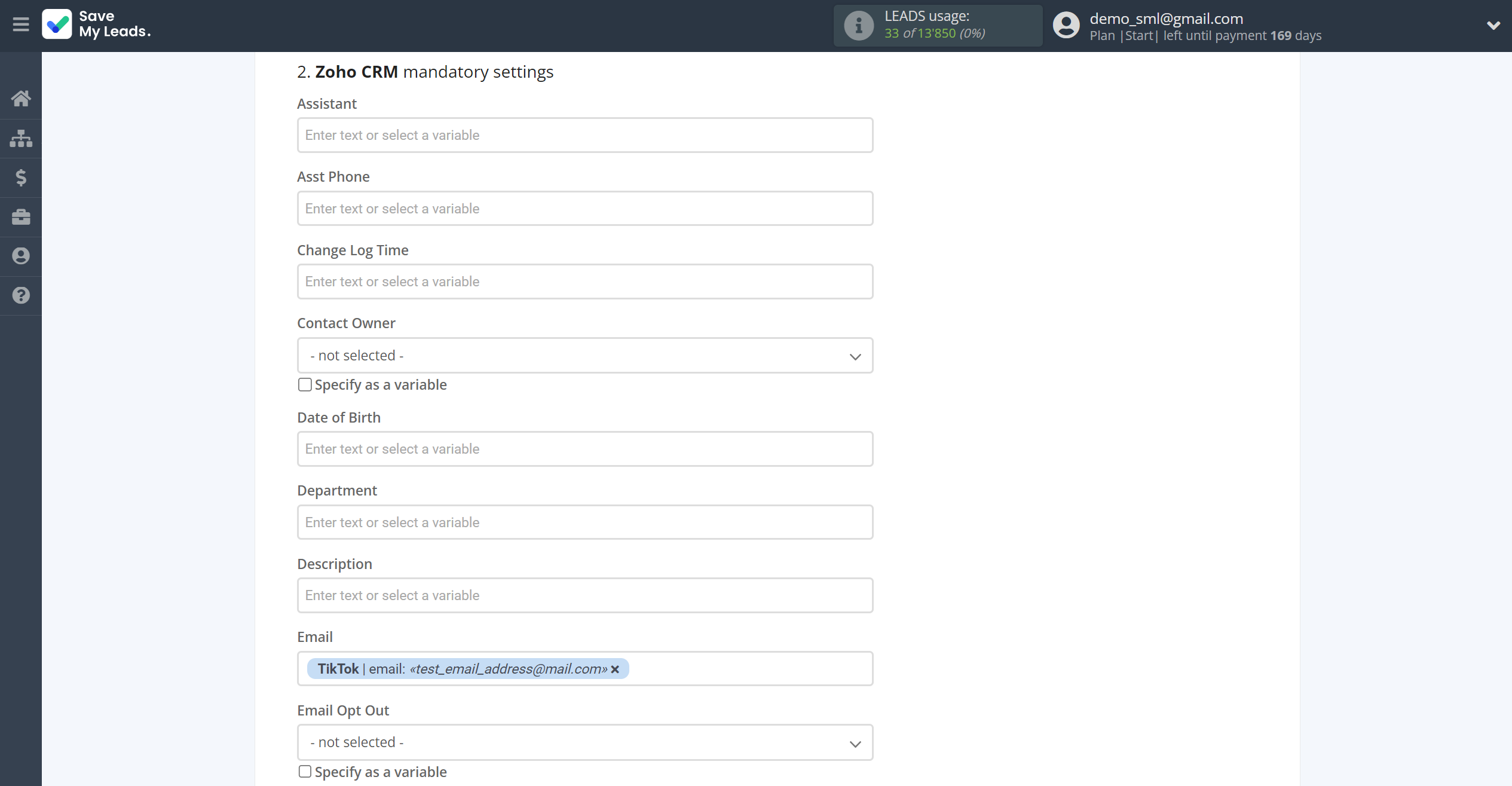Viewport: 1512px width, 786px height.
Task: Go to the Home dashboard icon
Action: point(21,99)
